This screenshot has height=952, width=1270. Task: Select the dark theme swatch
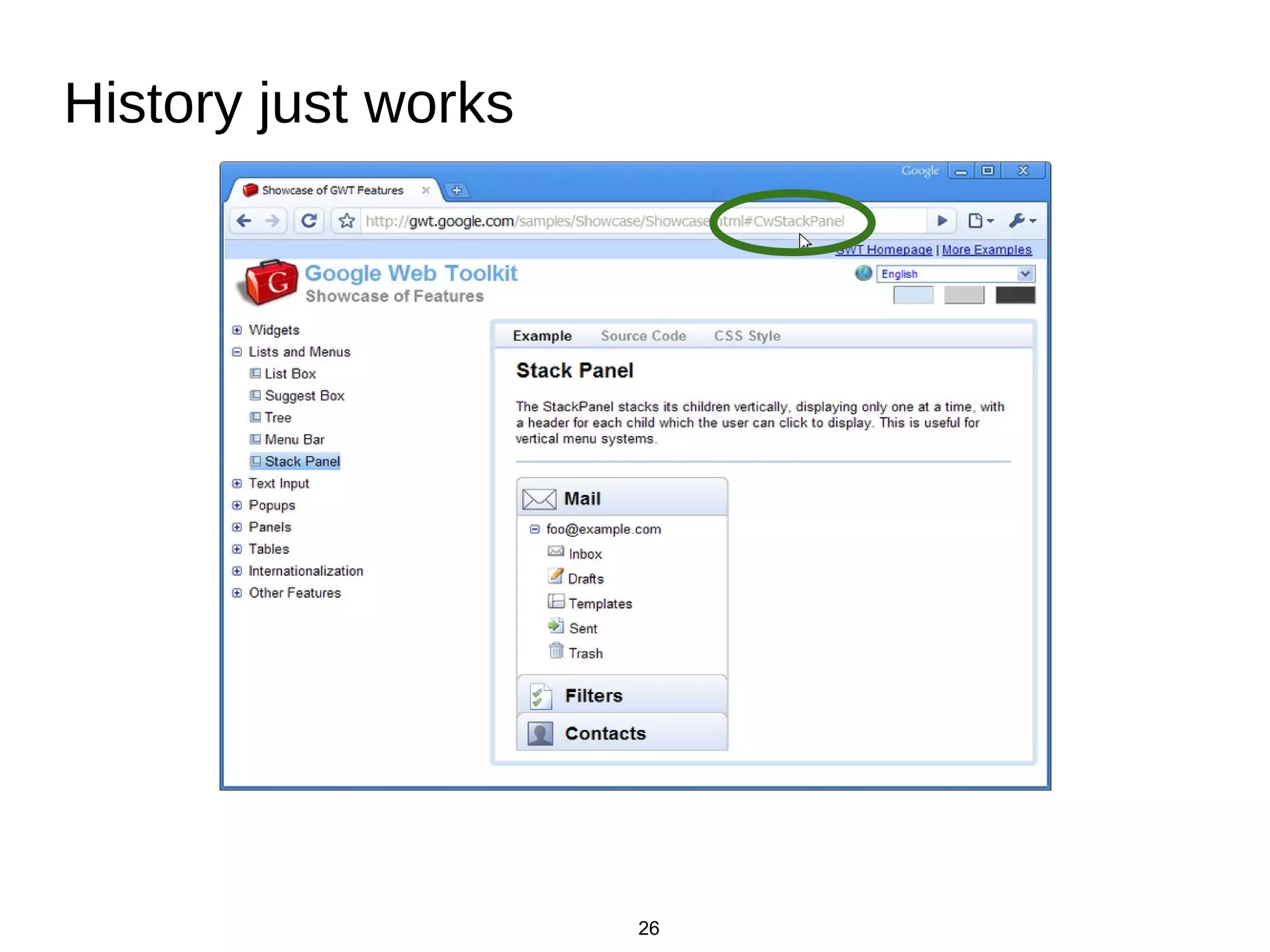1015,295
